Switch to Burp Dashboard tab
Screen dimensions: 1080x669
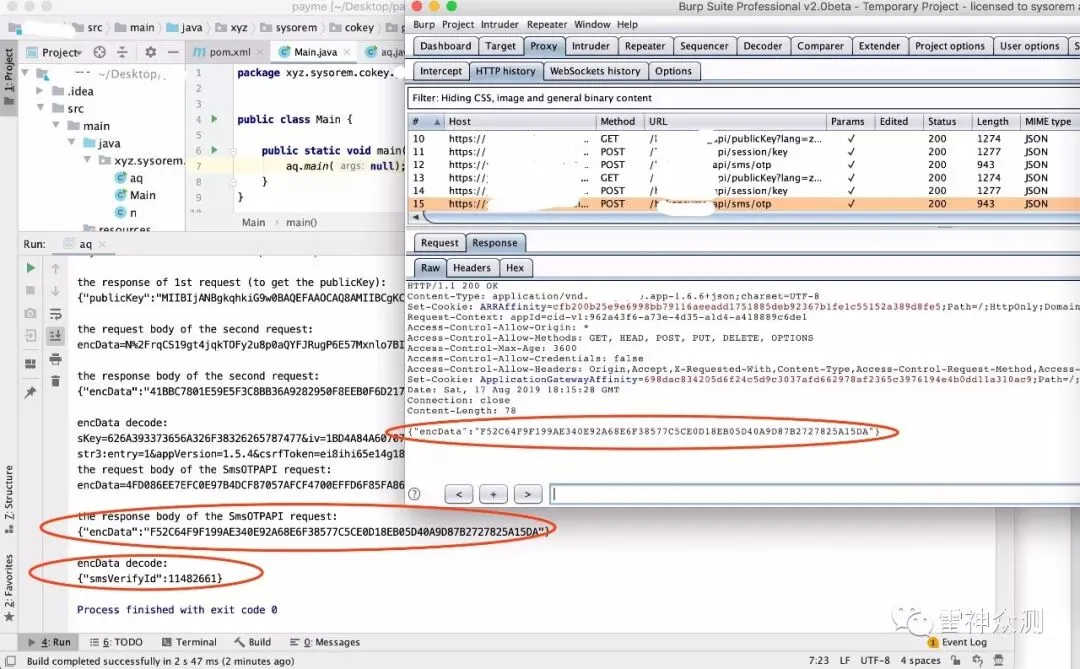click(x=446, y=46)
